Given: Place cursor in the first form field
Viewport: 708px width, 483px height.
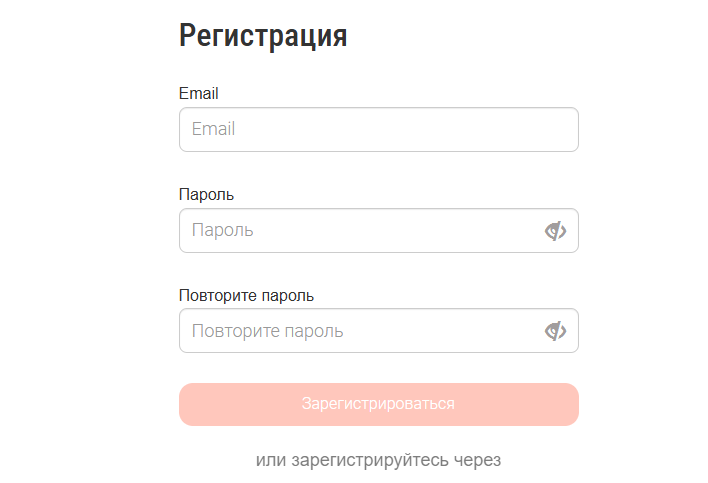Looking at the screenshot, I should [378, 130].
